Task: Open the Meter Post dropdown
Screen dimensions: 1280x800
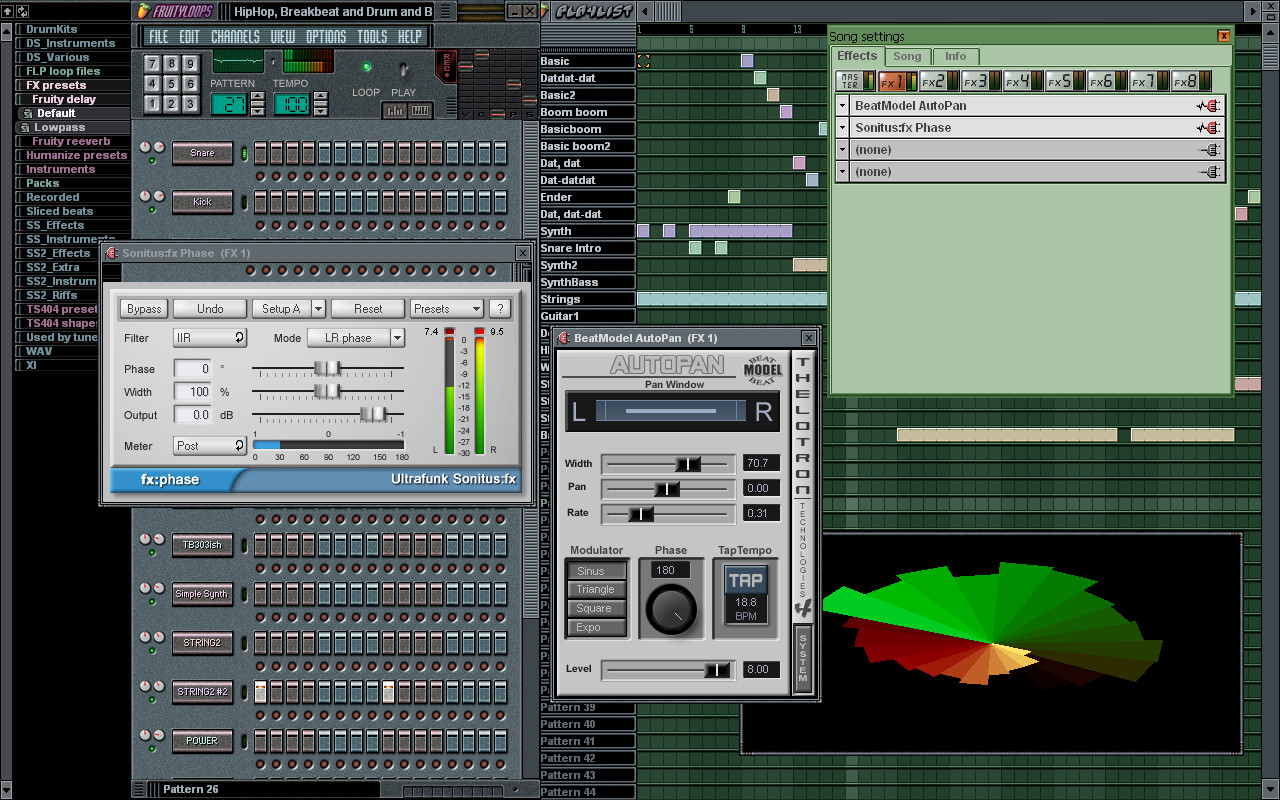Action: [210, 446]
